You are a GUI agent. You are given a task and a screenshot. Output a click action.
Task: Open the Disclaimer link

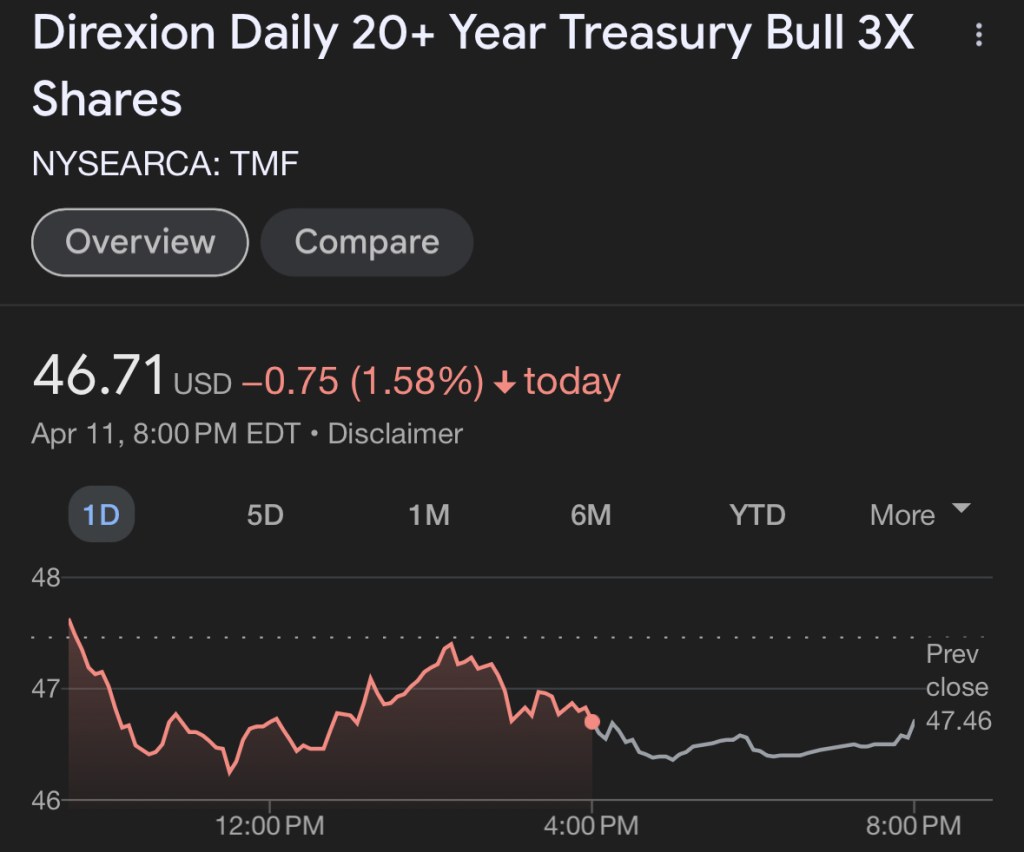point(395,434)
